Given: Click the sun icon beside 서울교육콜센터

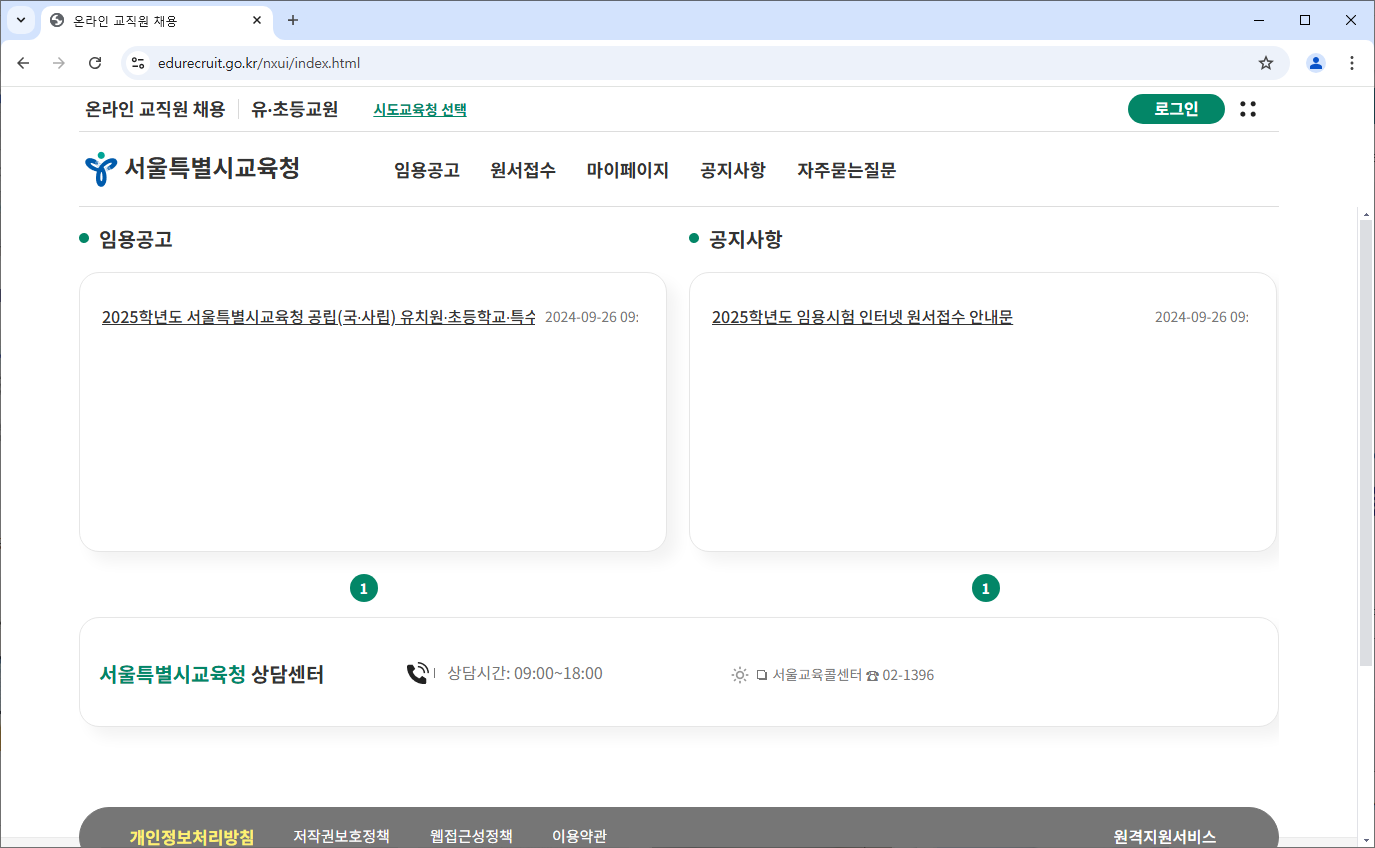Looking at the screenshot, I should pos(740,675).
